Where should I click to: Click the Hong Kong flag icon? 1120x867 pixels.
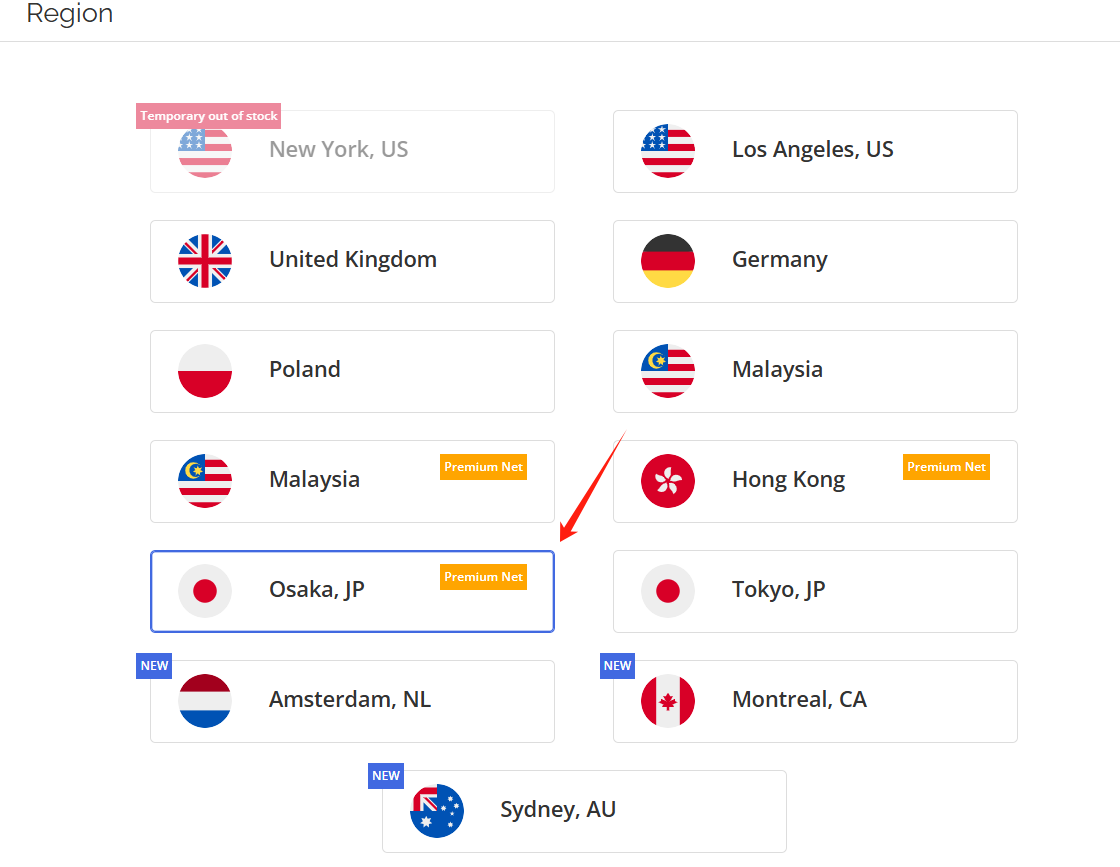click(668, 481)
